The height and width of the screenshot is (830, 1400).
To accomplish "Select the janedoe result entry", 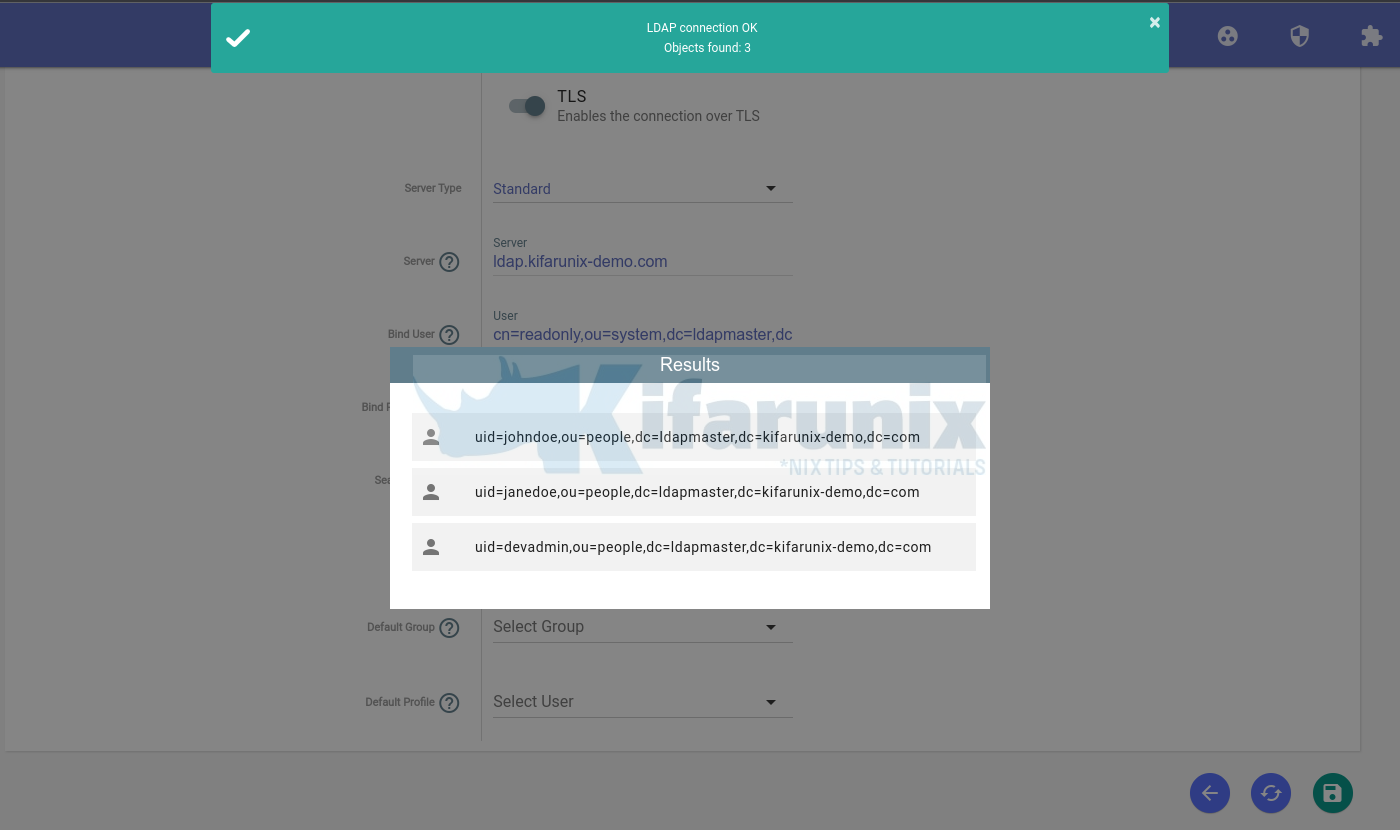I will (x=693, y=492).
